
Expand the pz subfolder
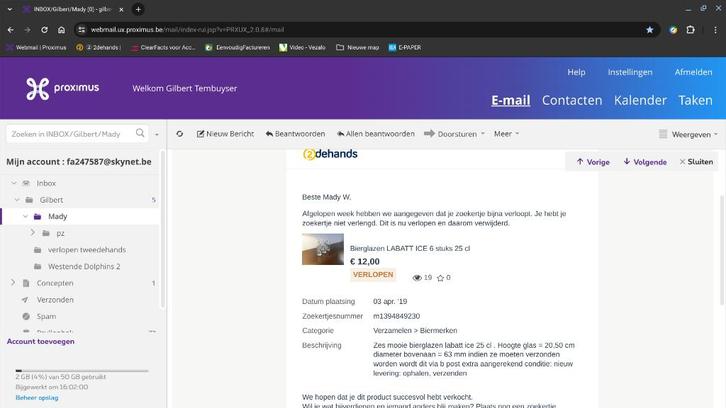coord(33,233)
